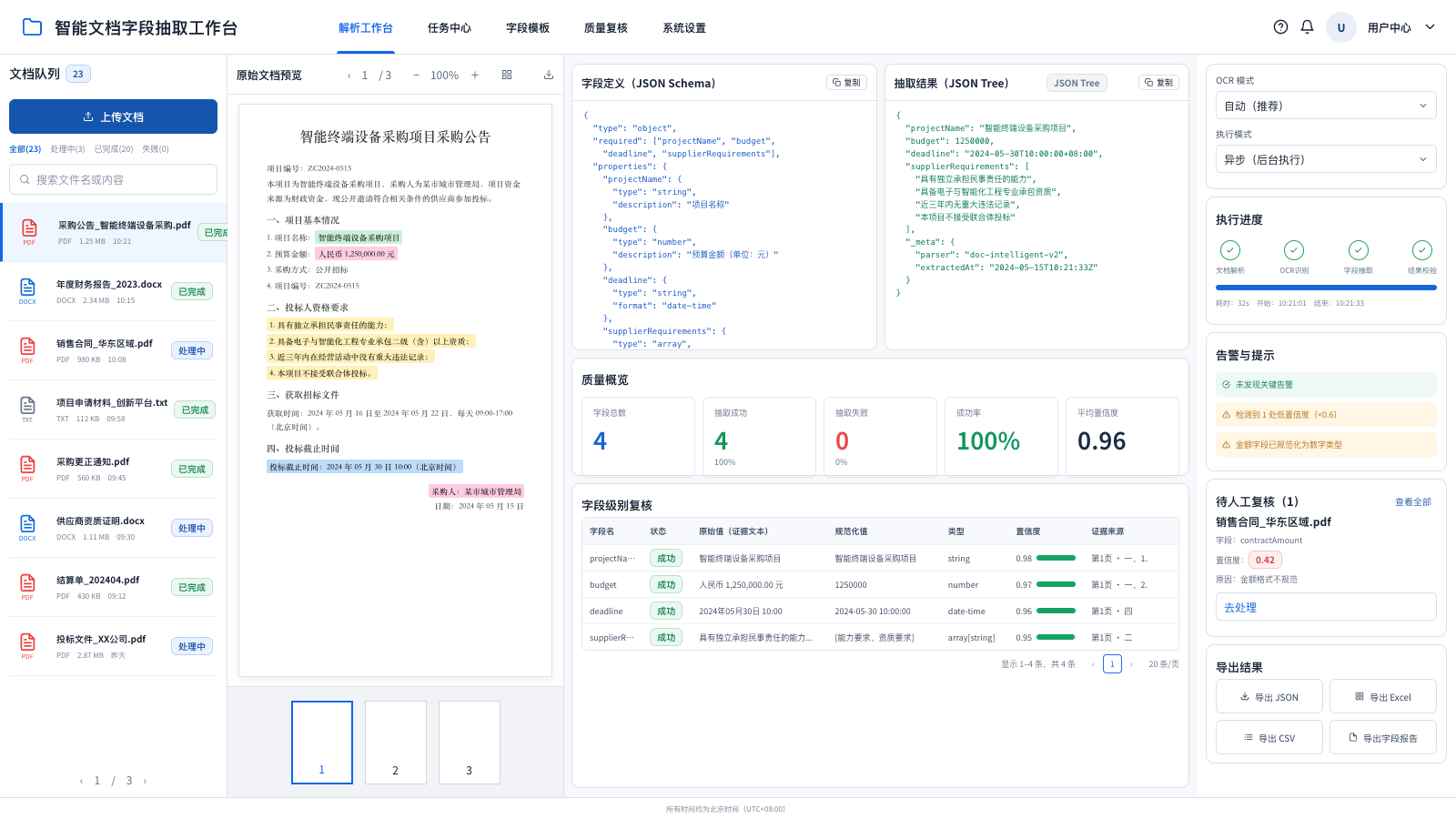The width and height of the screenshot is (1456, 819).
Task: Click the 搜索文件名或内容 search field
Action: coord(113,179)
